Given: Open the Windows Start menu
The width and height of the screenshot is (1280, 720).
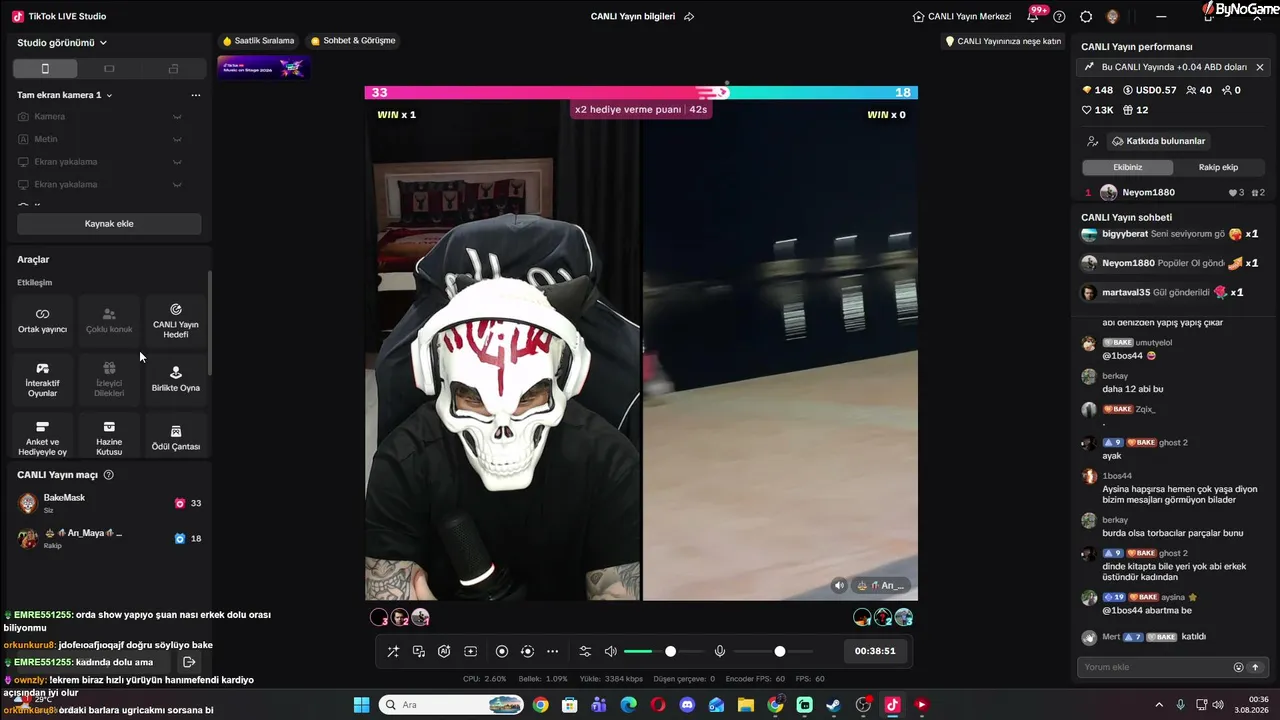Looking at the screenshot, I should pos(361,705).
